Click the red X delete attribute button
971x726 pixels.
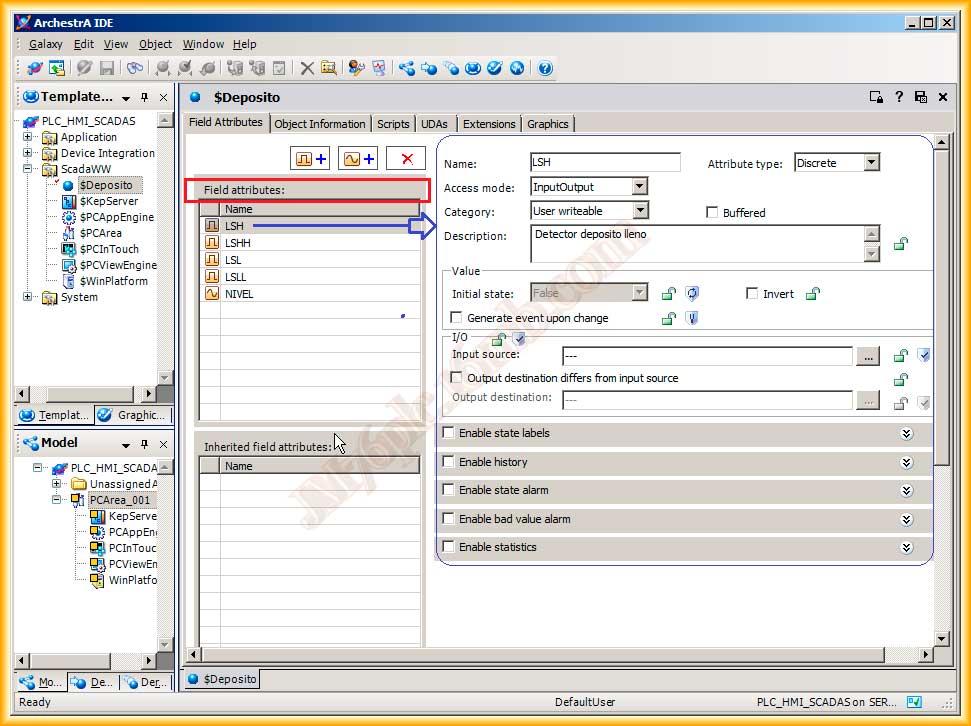click(x=406, y=159)
